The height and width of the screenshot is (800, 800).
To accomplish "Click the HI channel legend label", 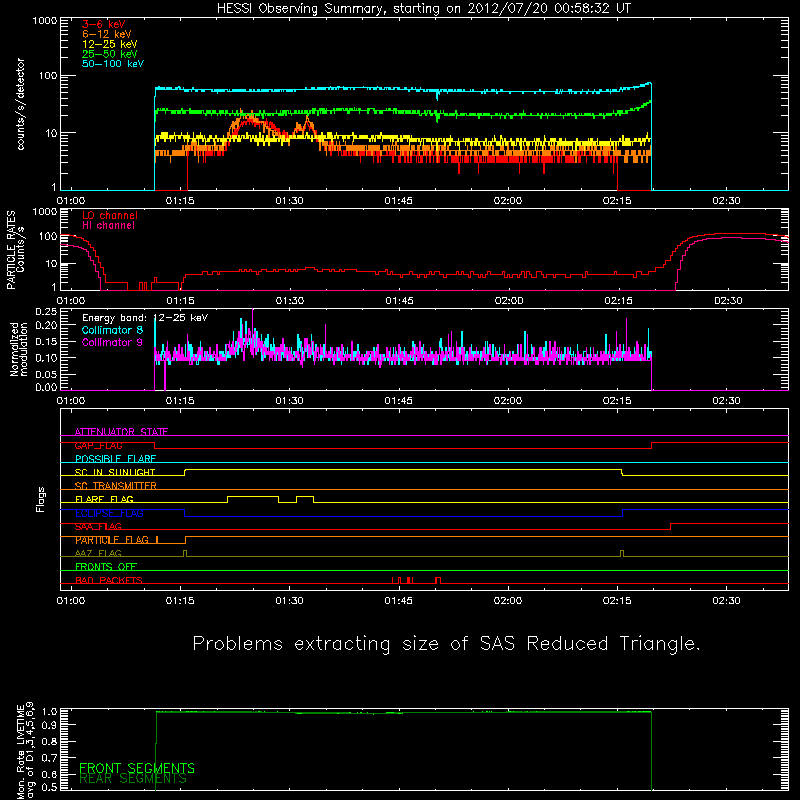I will pyautogui.click(x=108, y=226).
